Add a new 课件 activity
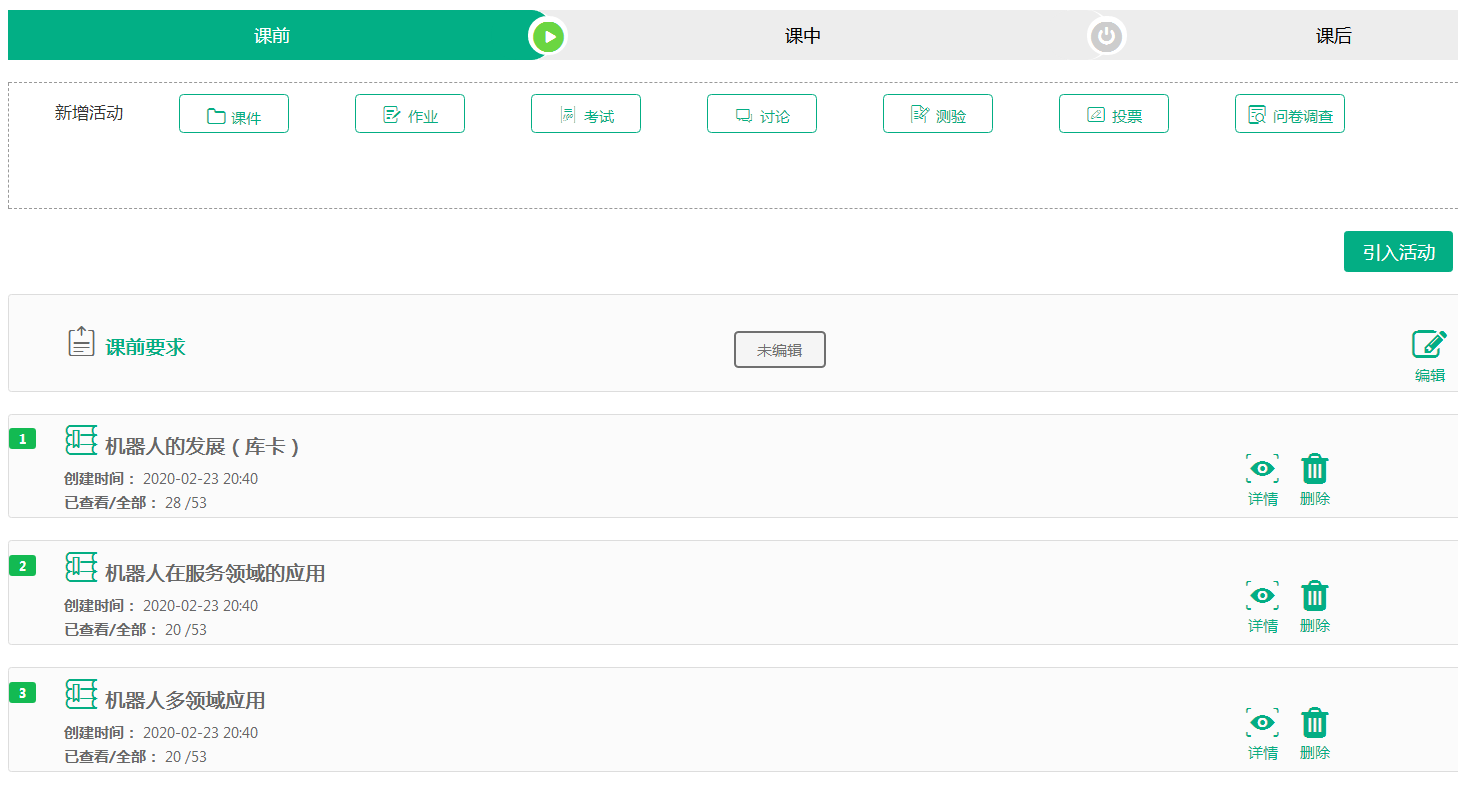 pos(234,115)
